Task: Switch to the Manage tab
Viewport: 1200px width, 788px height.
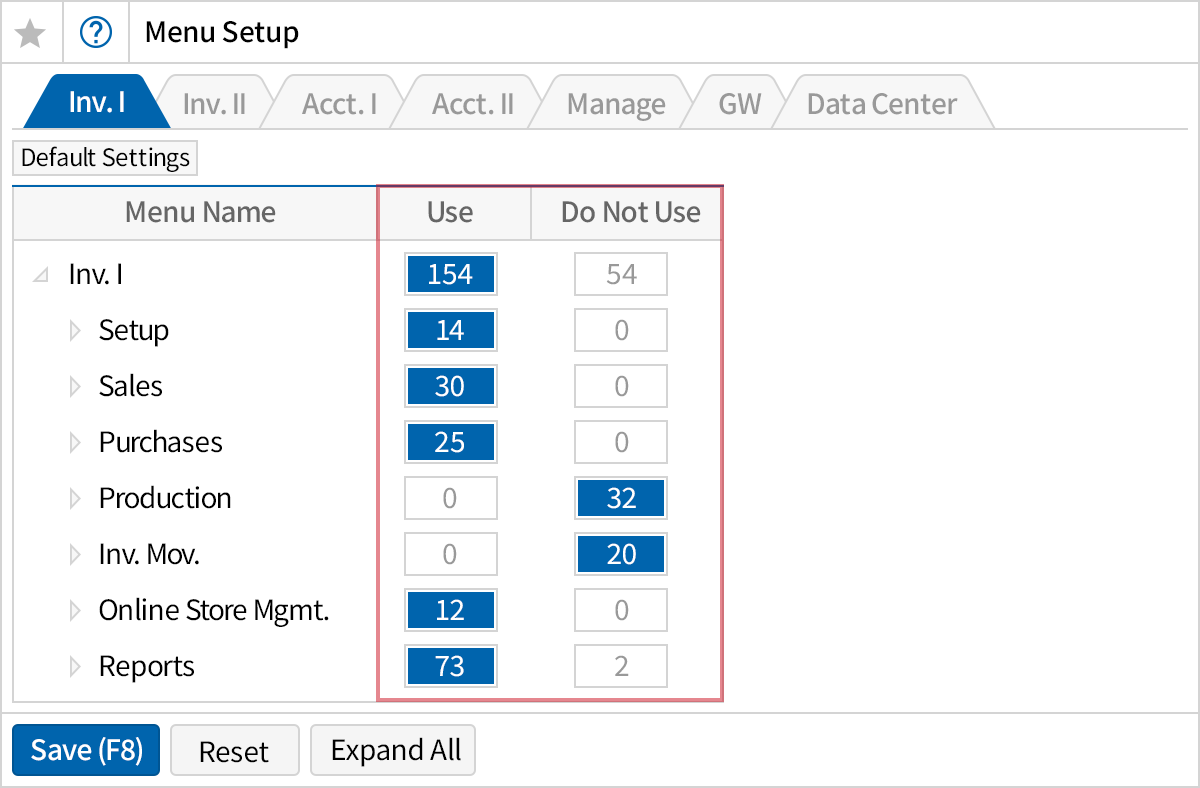Action: [x=615, y=101]
